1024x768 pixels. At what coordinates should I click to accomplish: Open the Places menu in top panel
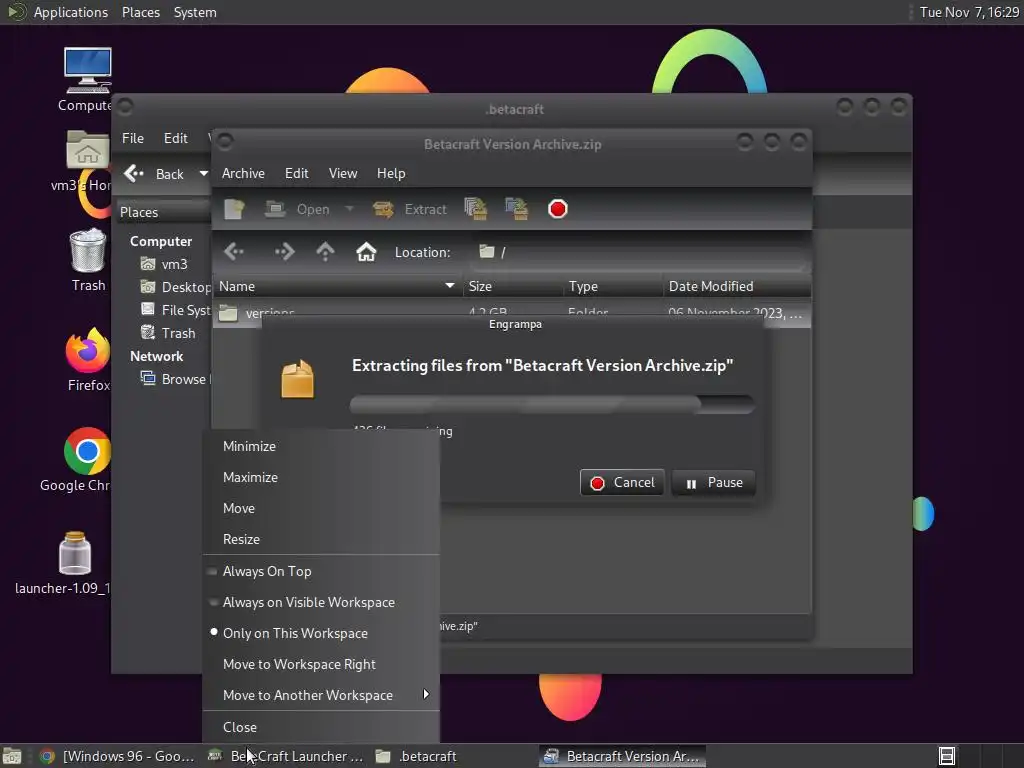click(x=140, y=12)
